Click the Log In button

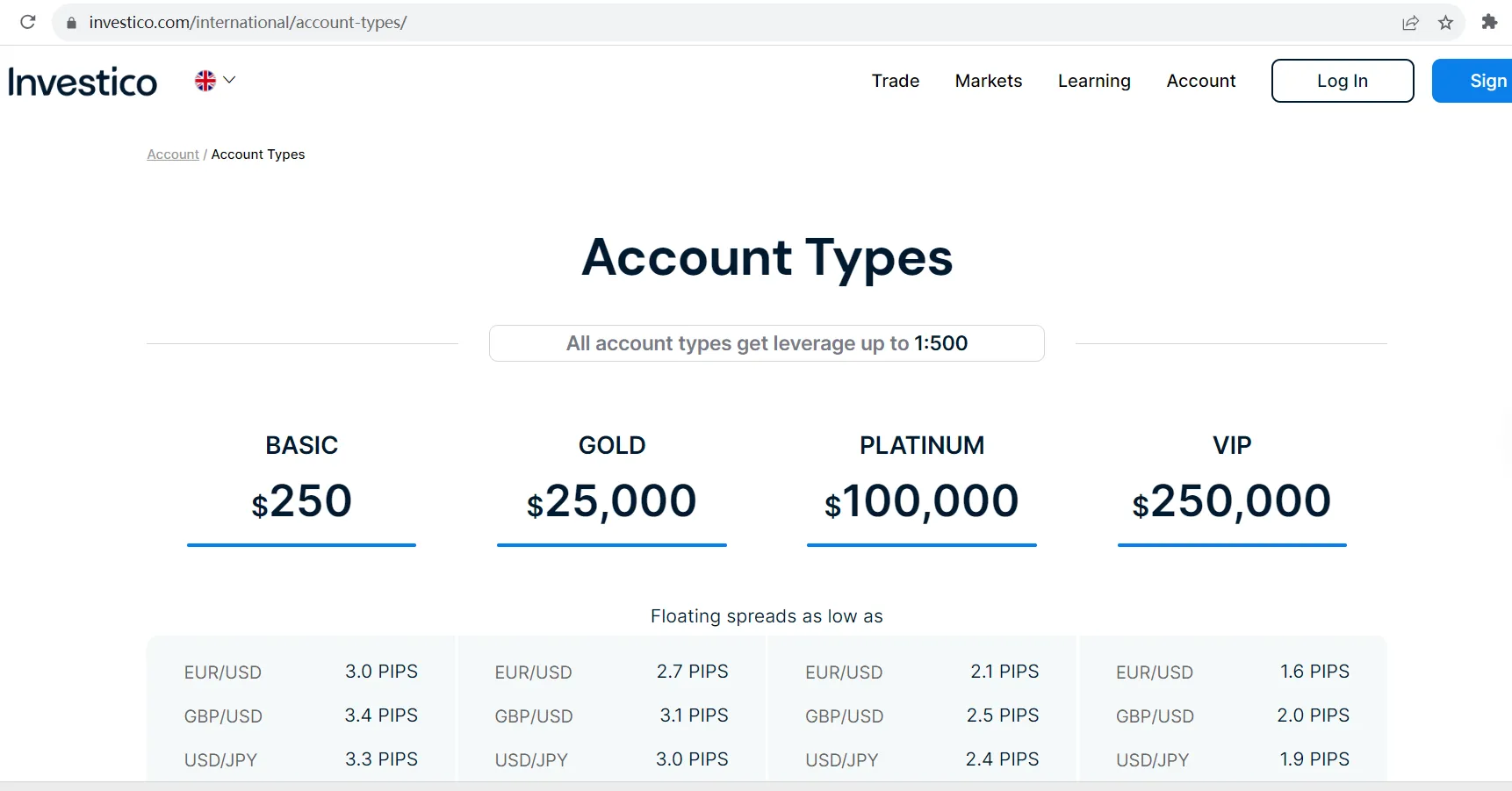(x=1343, y=81)
